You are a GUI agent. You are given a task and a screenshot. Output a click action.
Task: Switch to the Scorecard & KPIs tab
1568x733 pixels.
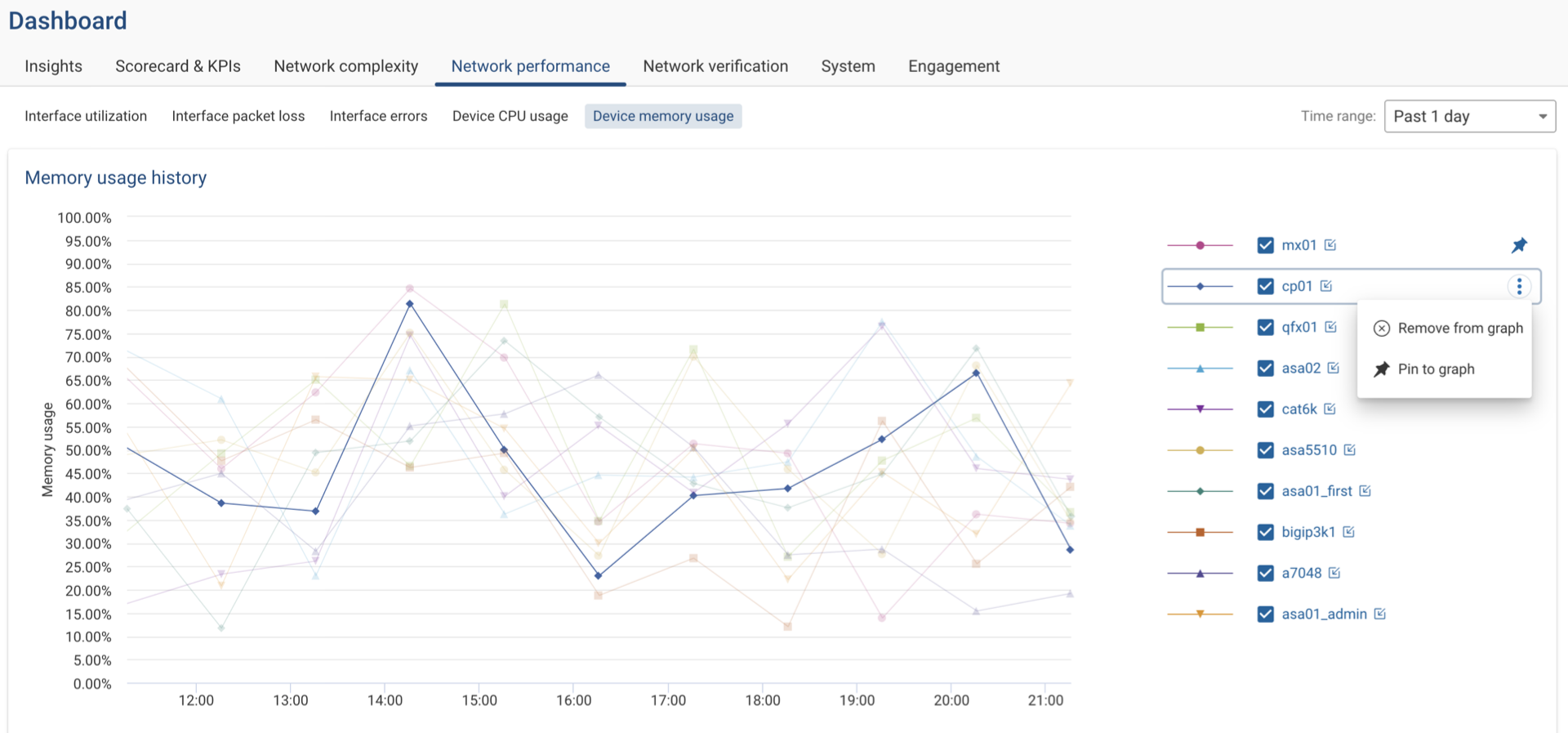[x=178, y=66]
